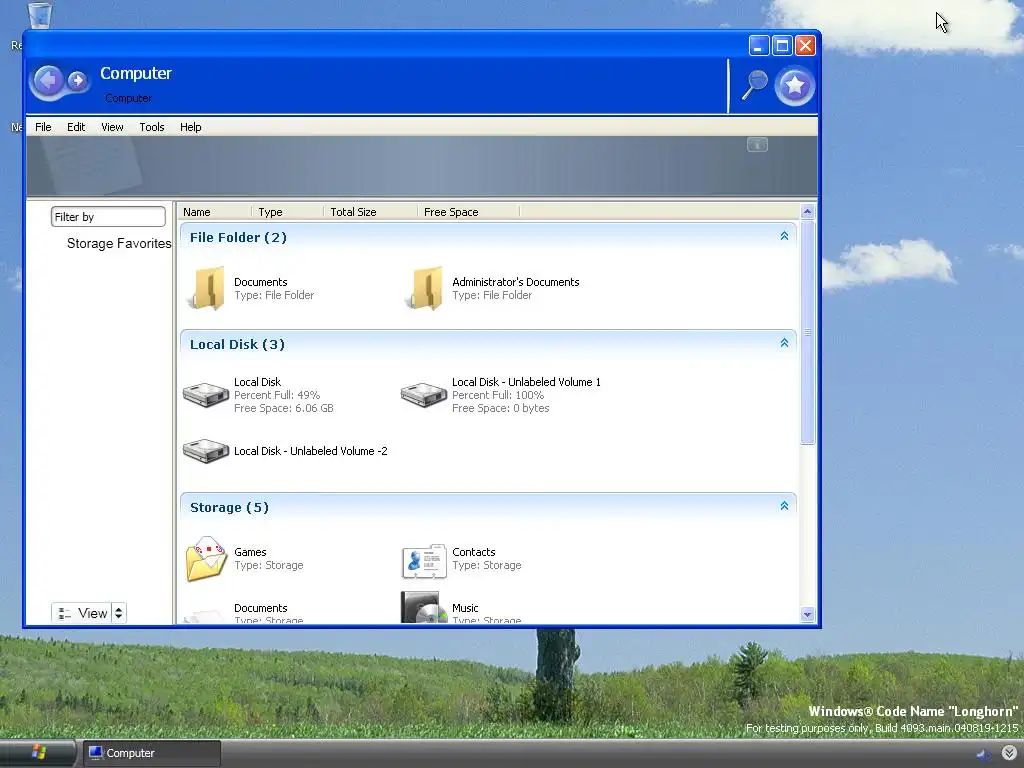Click the Computer taskbar button

[x=152, y=753]
